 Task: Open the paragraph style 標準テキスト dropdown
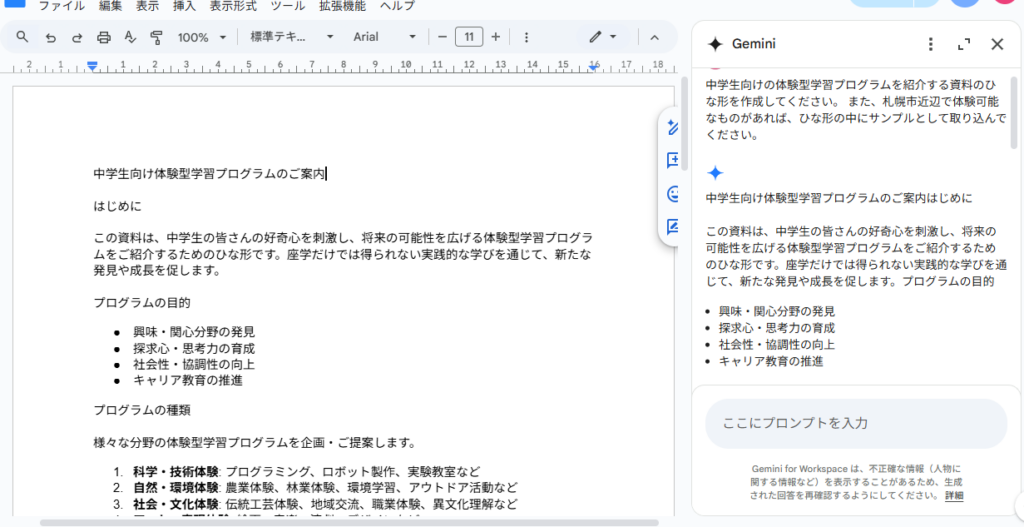pos(292,37)
